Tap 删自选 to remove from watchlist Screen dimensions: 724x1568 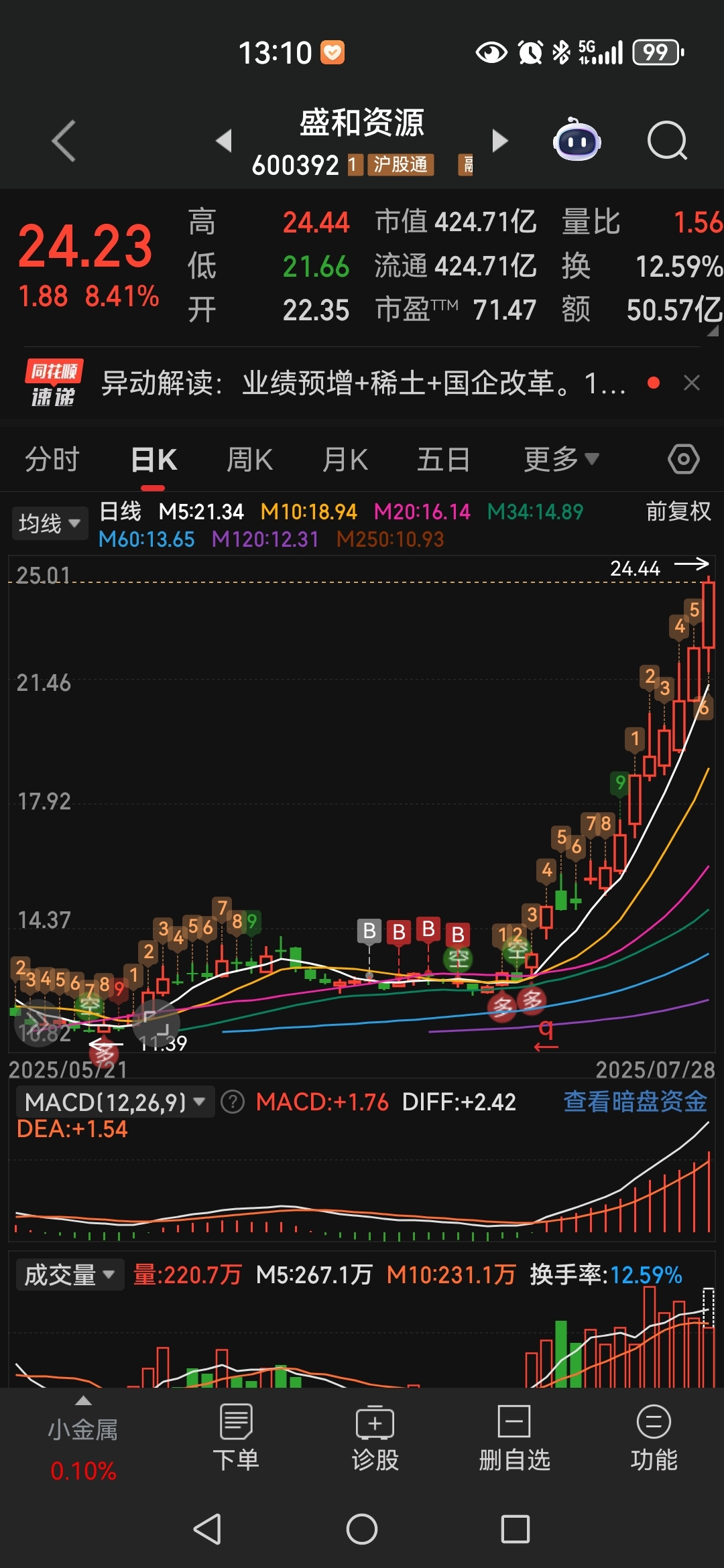514,1439
